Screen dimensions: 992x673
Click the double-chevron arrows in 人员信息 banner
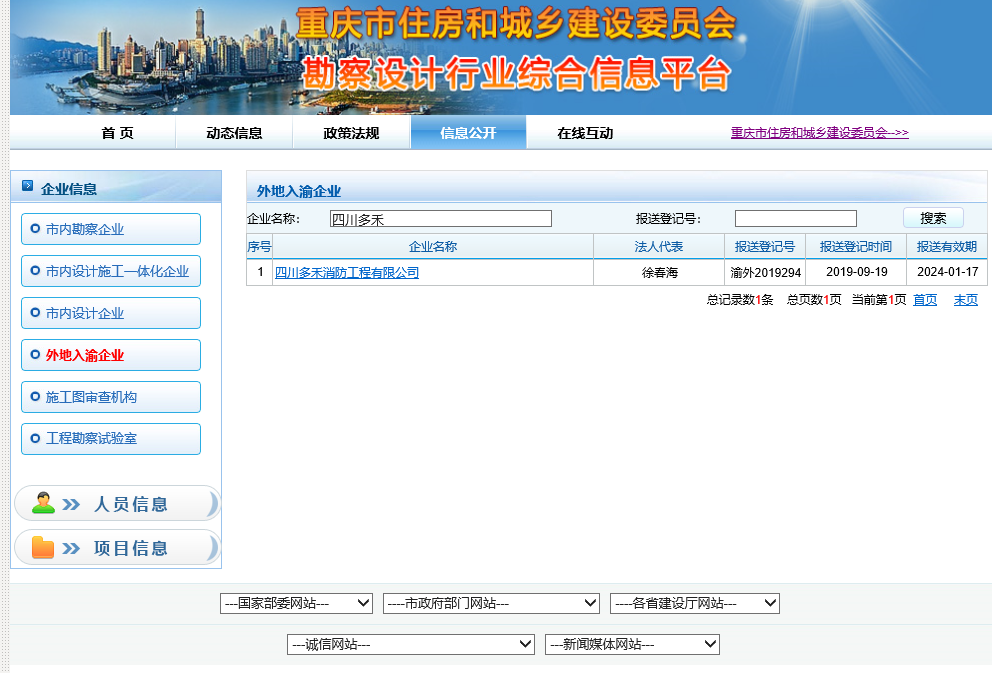71,504
